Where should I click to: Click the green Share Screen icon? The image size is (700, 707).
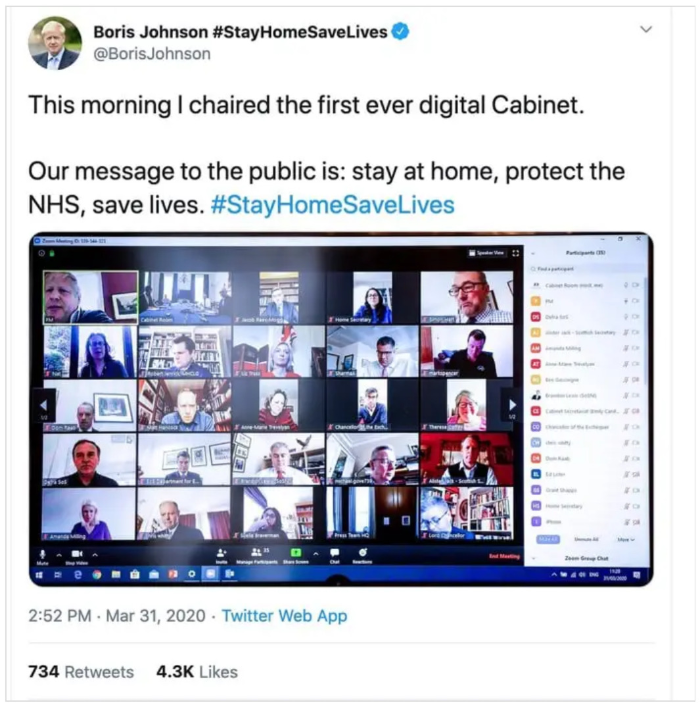click(x=295, y=552)
